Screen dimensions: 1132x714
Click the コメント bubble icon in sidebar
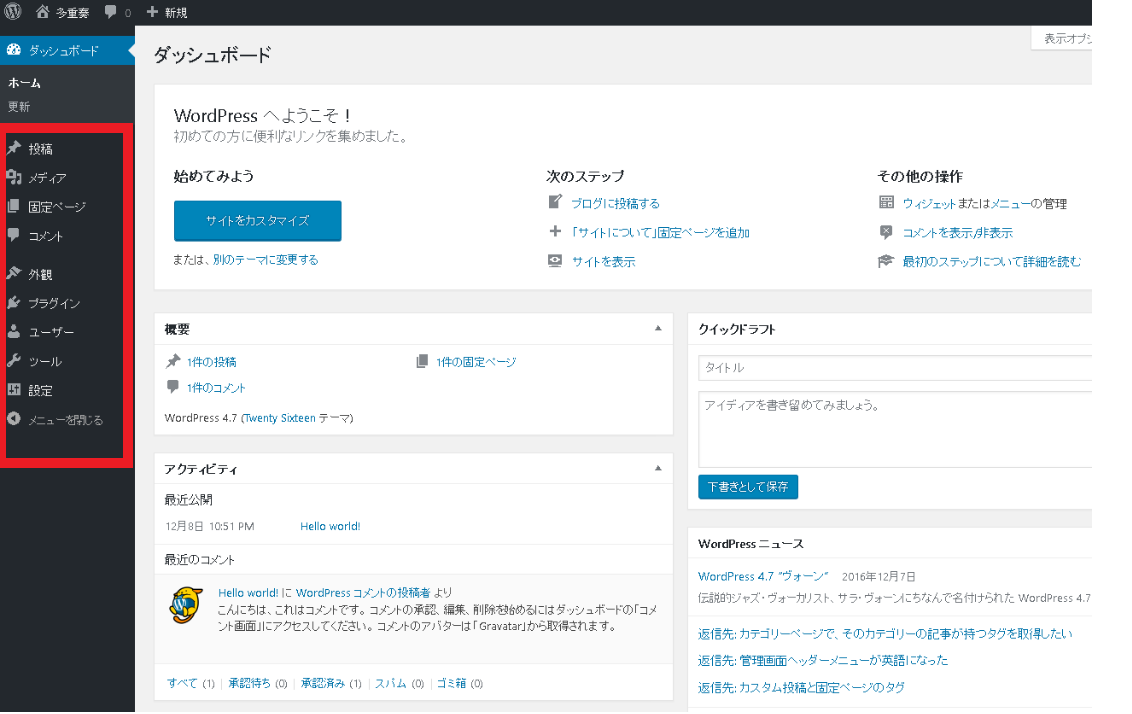point(14,235)
